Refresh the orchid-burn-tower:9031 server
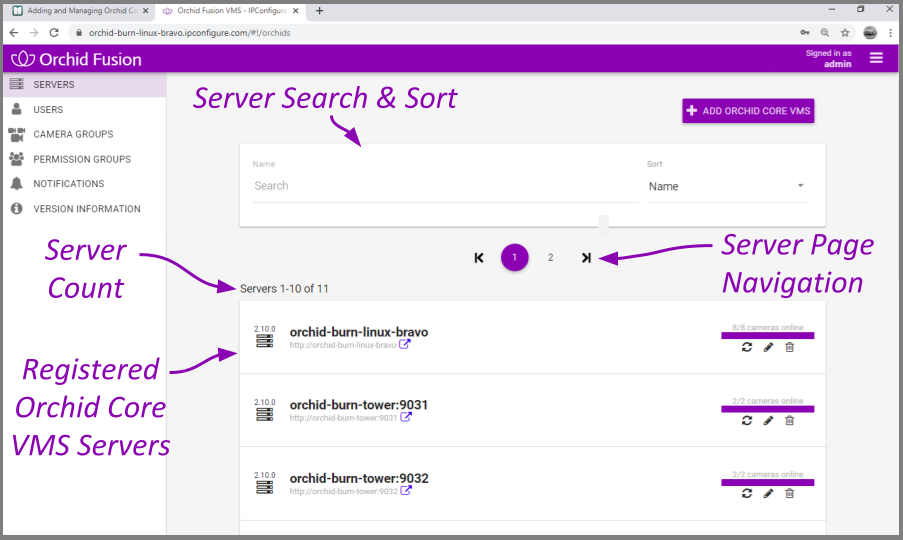Image resolution: width=903 pixels, height=540 pixels. click(x=747, y=421)
